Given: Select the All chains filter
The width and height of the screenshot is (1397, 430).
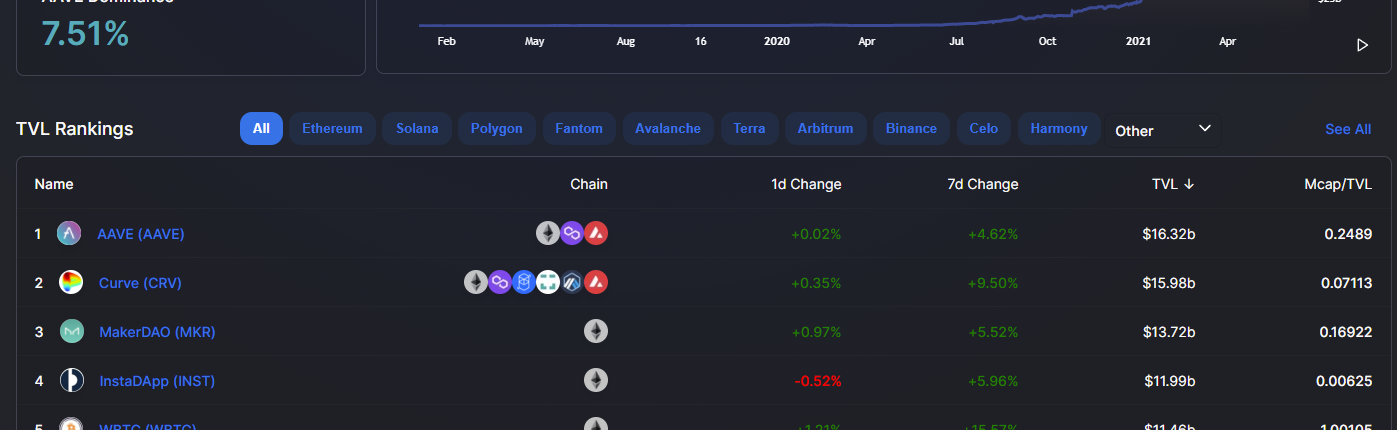Looking at the screenshot, I should click(x=261, y=129).
